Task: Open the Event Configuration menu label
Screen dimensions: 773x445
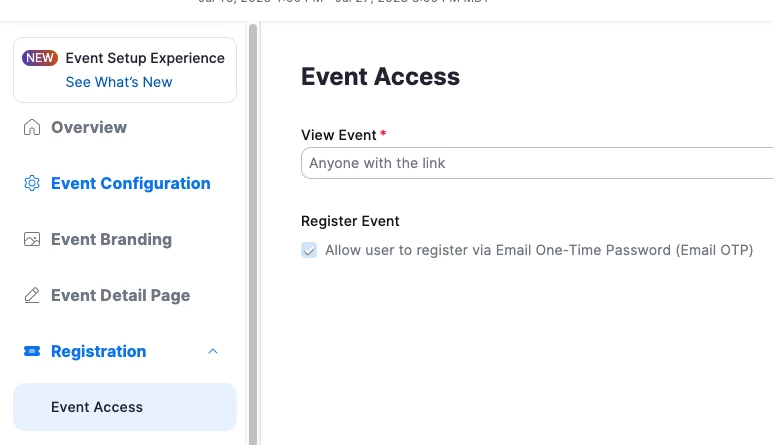Action: [x=130, y=184]
